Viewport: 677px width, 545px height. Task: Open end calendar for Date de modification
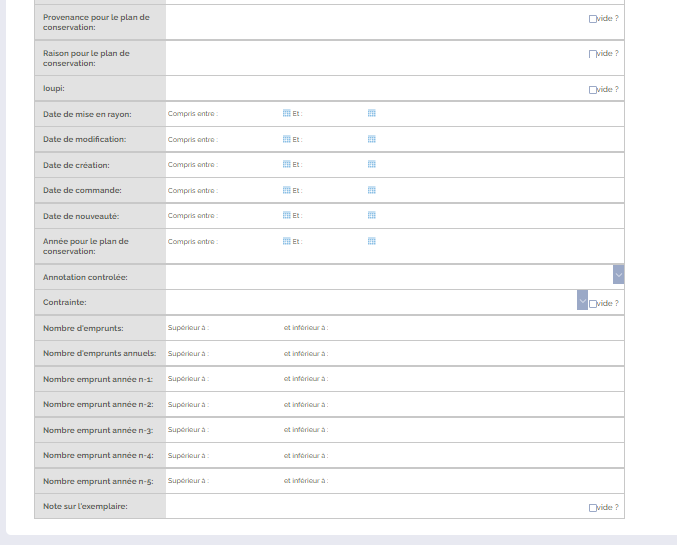[x=372, y=139]
